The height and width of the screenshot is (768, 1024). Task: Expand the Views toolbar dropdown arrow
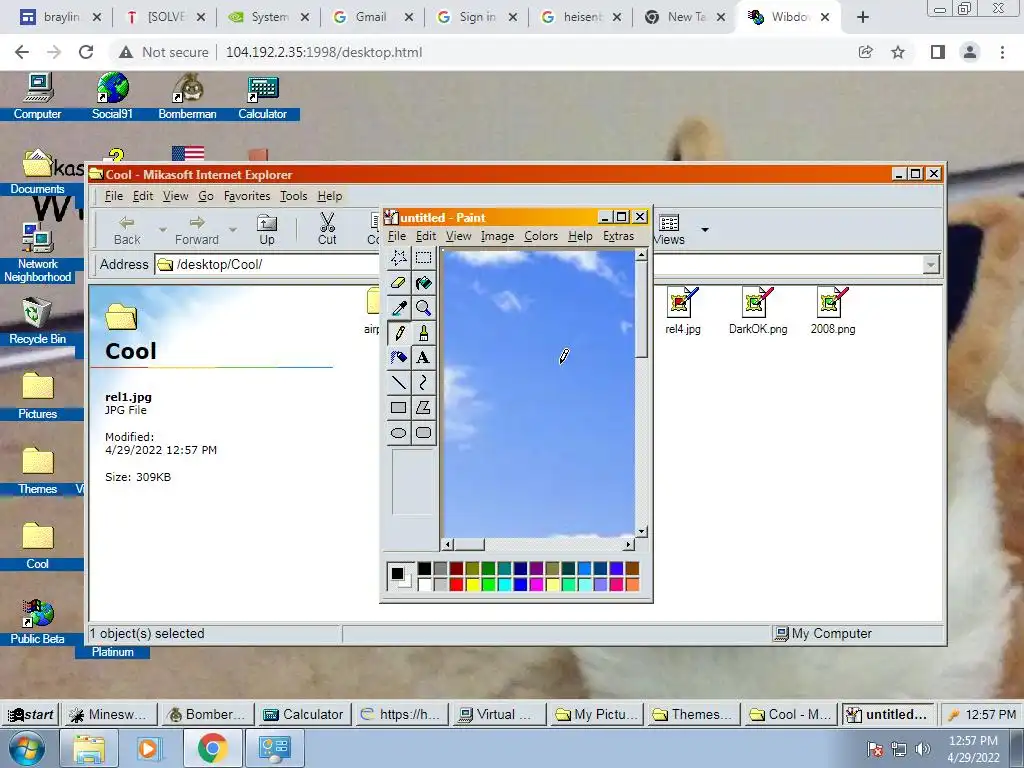click(x=705, y=230)
